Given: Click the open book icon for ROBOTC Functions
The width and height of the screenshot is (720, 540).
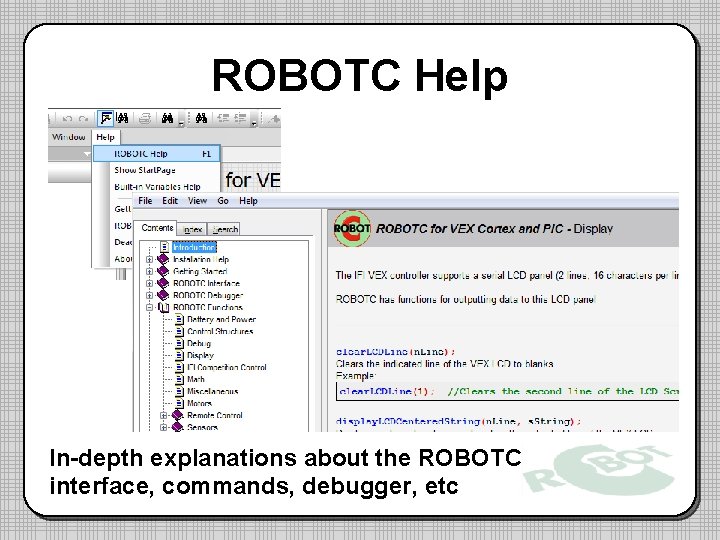Looking at the screenshot, I should [x=163, y=307].
